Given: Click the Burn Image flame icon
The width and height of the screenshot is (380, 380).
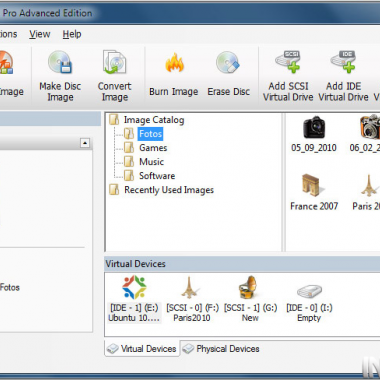Looking at the screenshot, I should pyautogui.click(x=174, y=63).
